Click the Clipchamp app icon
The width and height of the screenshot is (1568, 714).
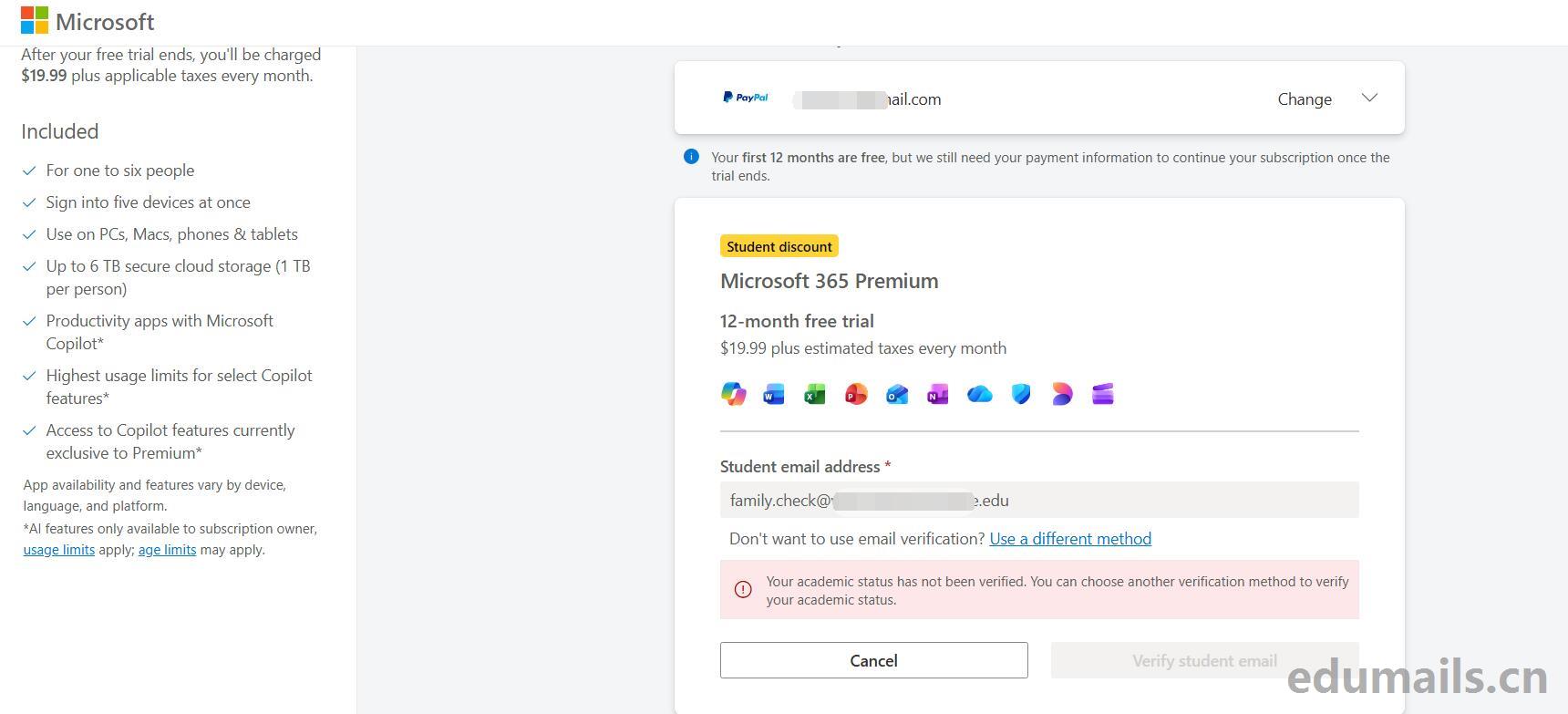pyautogui.click(x=1103, y=394)
